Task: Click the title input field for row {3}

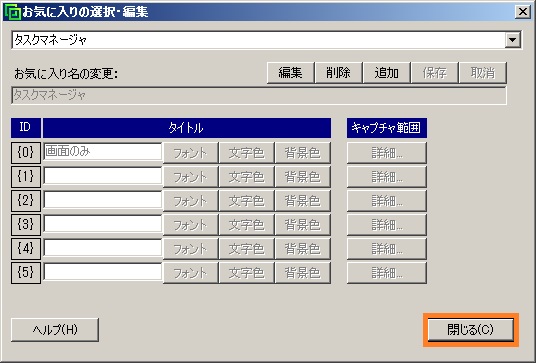Action: (103, 224)
